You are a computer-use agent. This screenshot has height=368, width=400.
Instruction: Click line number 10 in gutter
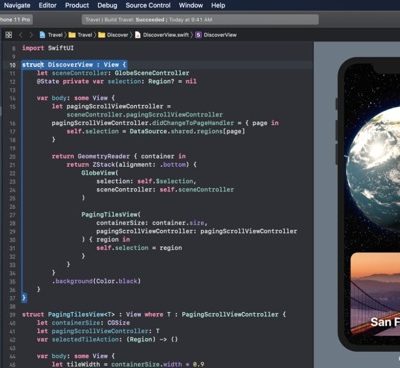12,65
